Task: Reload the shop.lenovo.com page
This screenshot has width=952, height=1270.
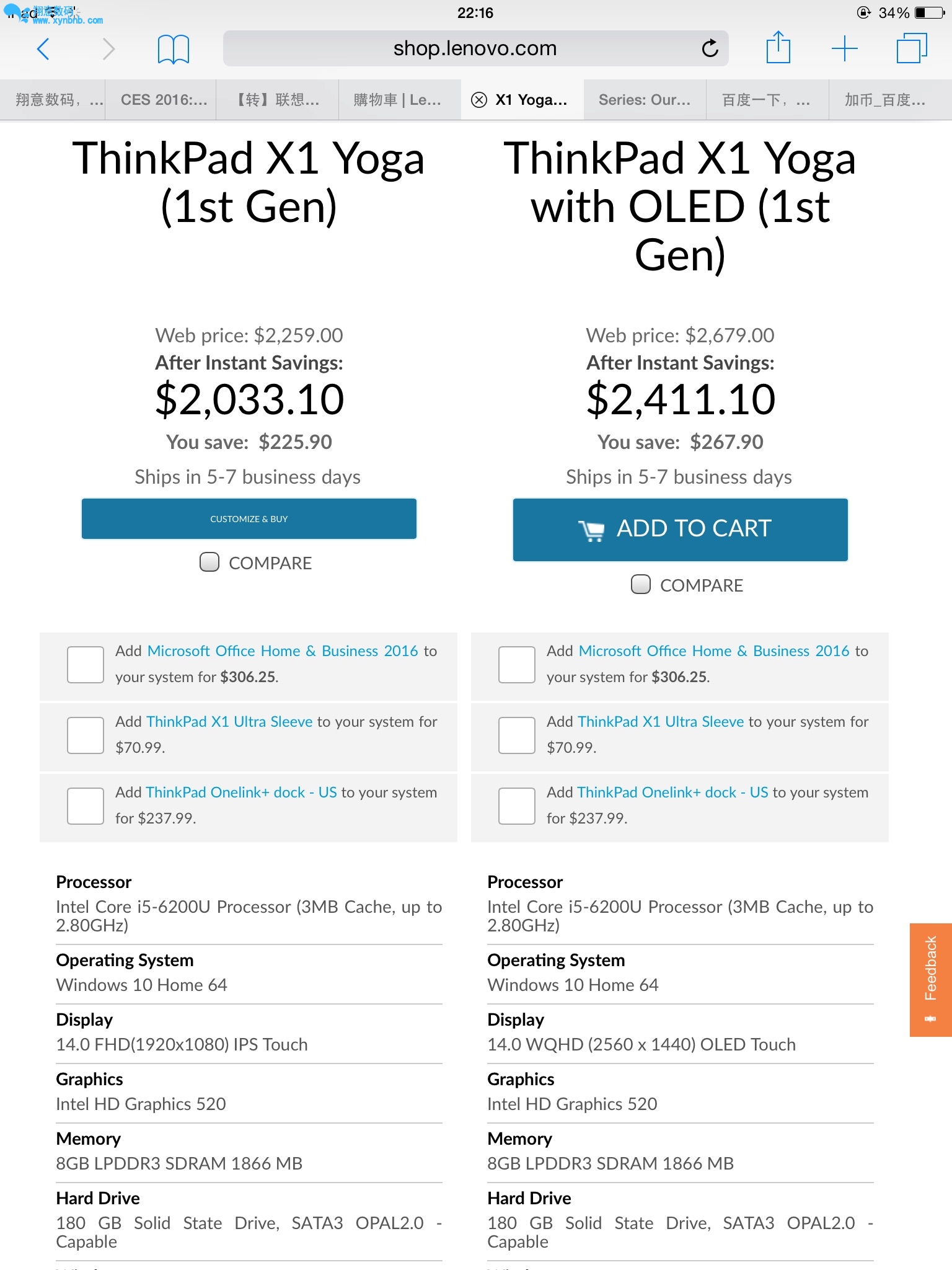Action: point(710,48)
